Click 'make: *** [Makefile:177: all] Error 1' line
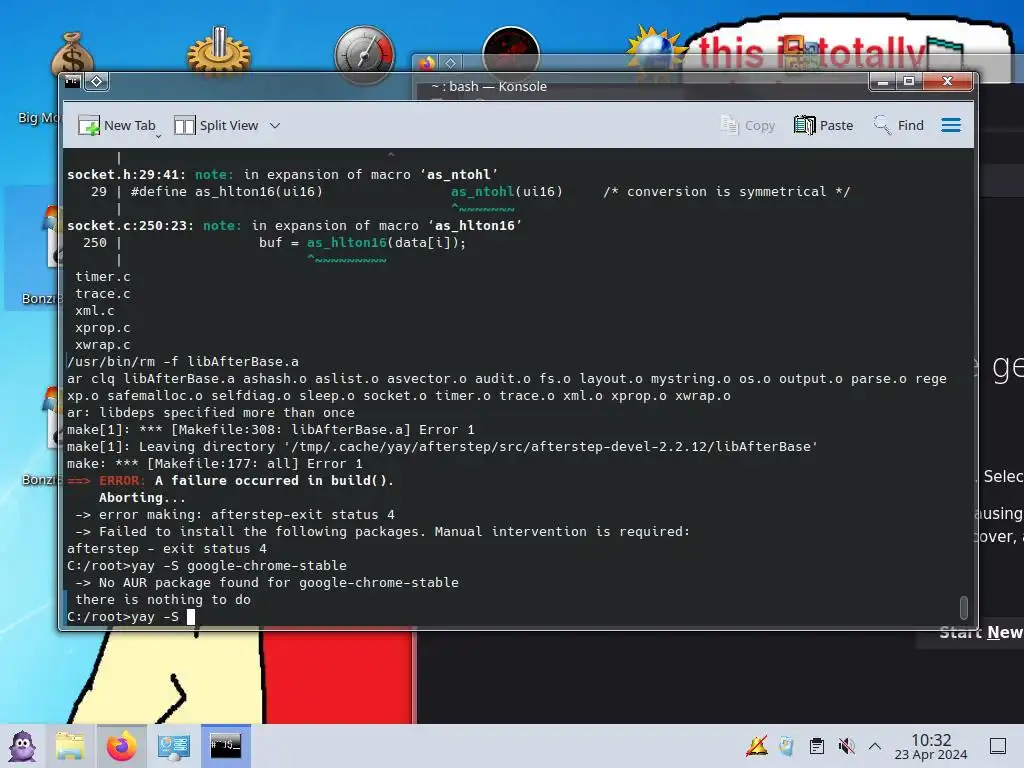Image resolution: width=1024 pixels, height=768 pixels. pyautogui.click(x=215, y=464)
